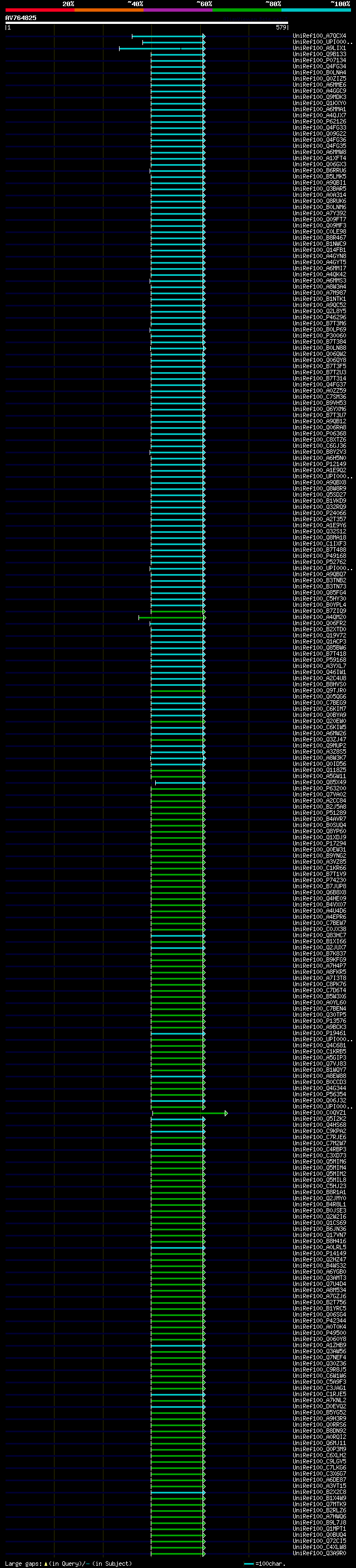The height and width of the screenshot is (1568, 356).
Task: Select hit UniRef100_A4QM20
Action: click(319, 617)
